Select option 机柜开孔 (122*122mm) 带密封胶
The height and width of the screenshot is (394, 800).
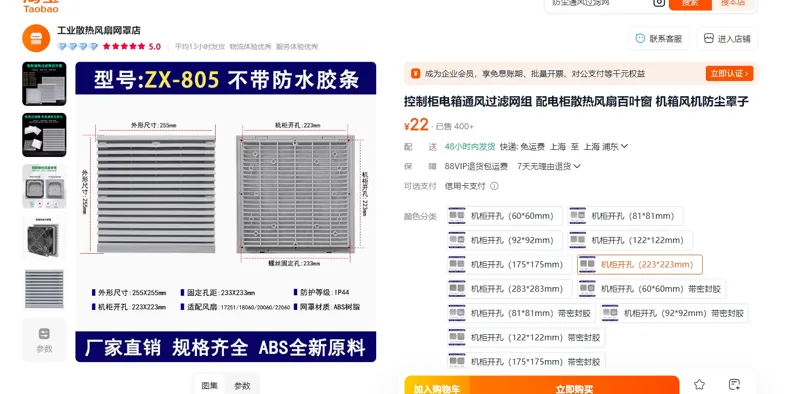tap(526, 337)
